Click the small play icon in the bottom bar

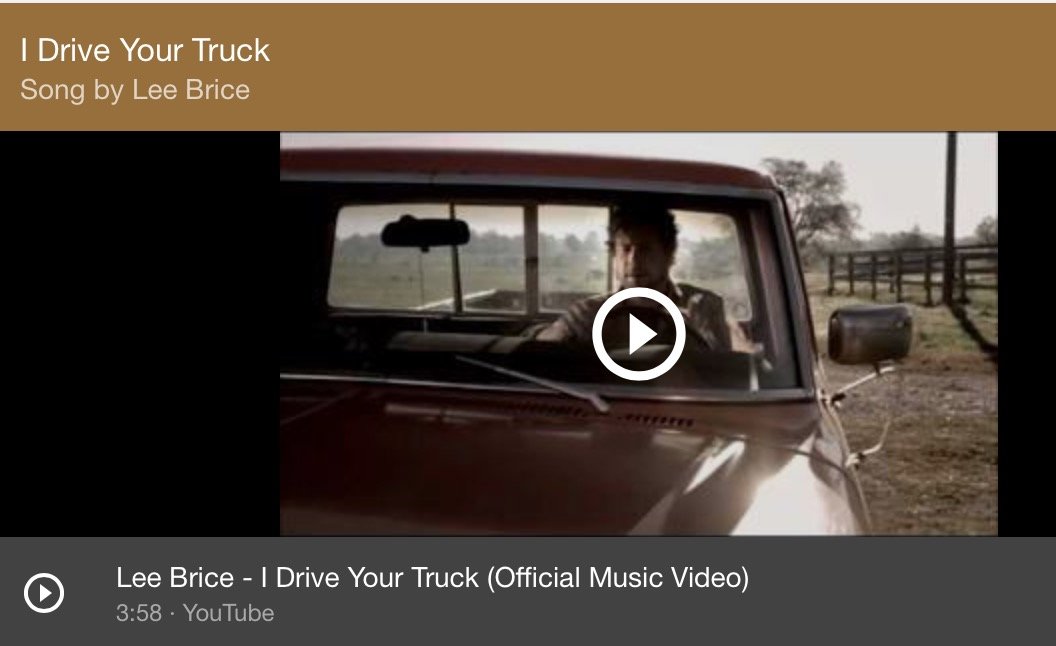44,593
